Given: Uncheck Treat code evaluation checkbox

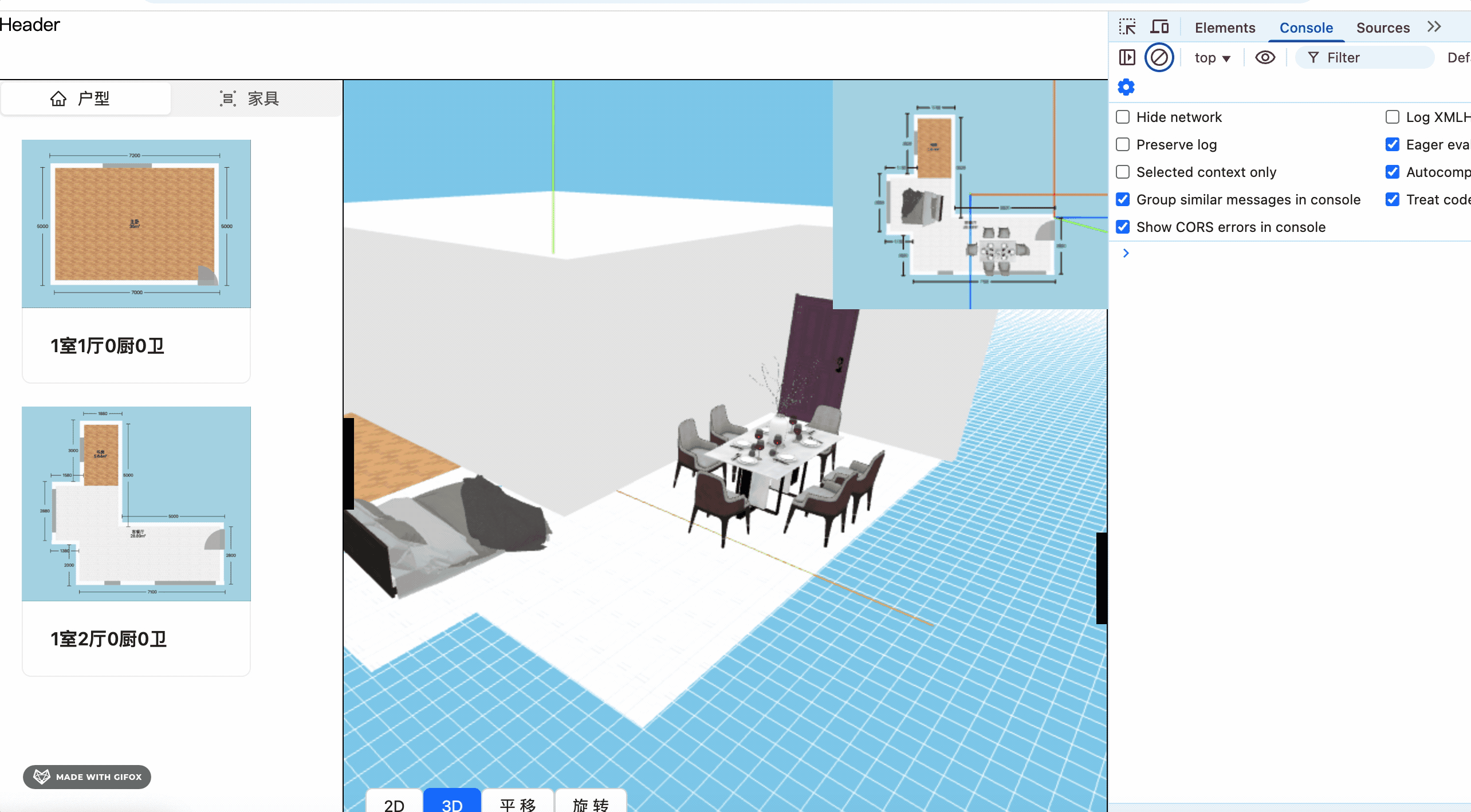Looking at the screenshot, I should click(x=1393, y=199).
